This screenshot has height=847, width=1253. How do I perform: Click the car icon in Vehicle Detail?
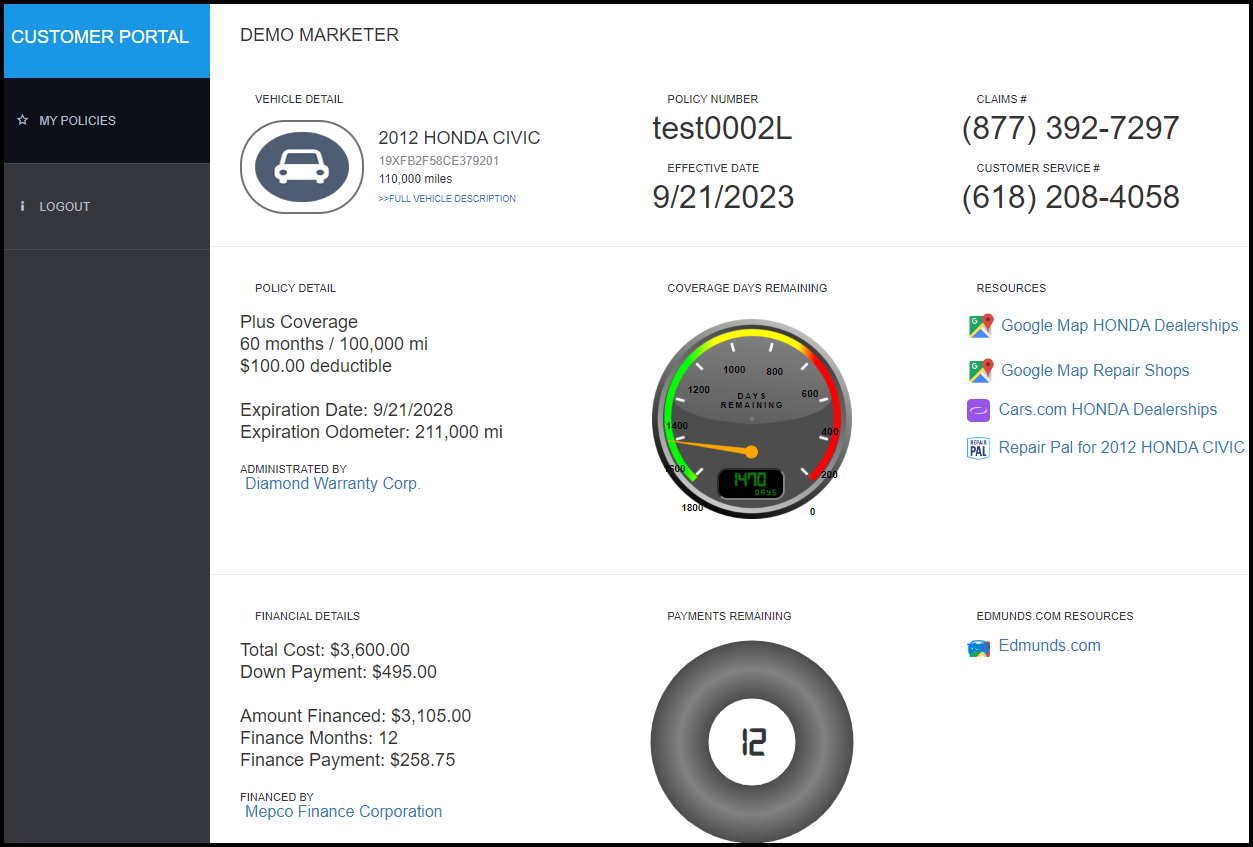(x=302, y=167)
